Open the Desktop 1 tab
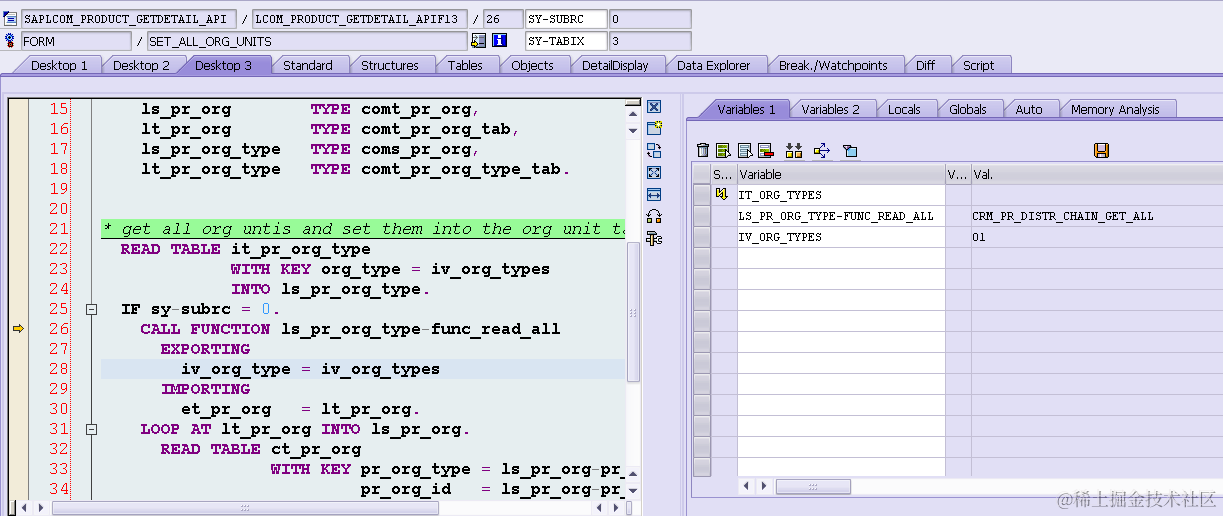The width and height of the screenshot is (1223, 516). pos(59,65)
